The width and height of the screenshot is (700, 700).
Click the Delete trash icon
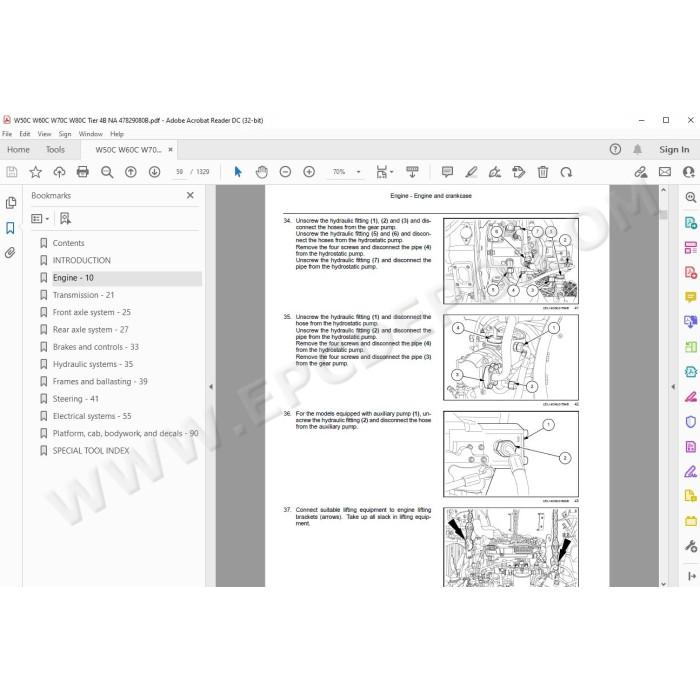coord(543,172)
